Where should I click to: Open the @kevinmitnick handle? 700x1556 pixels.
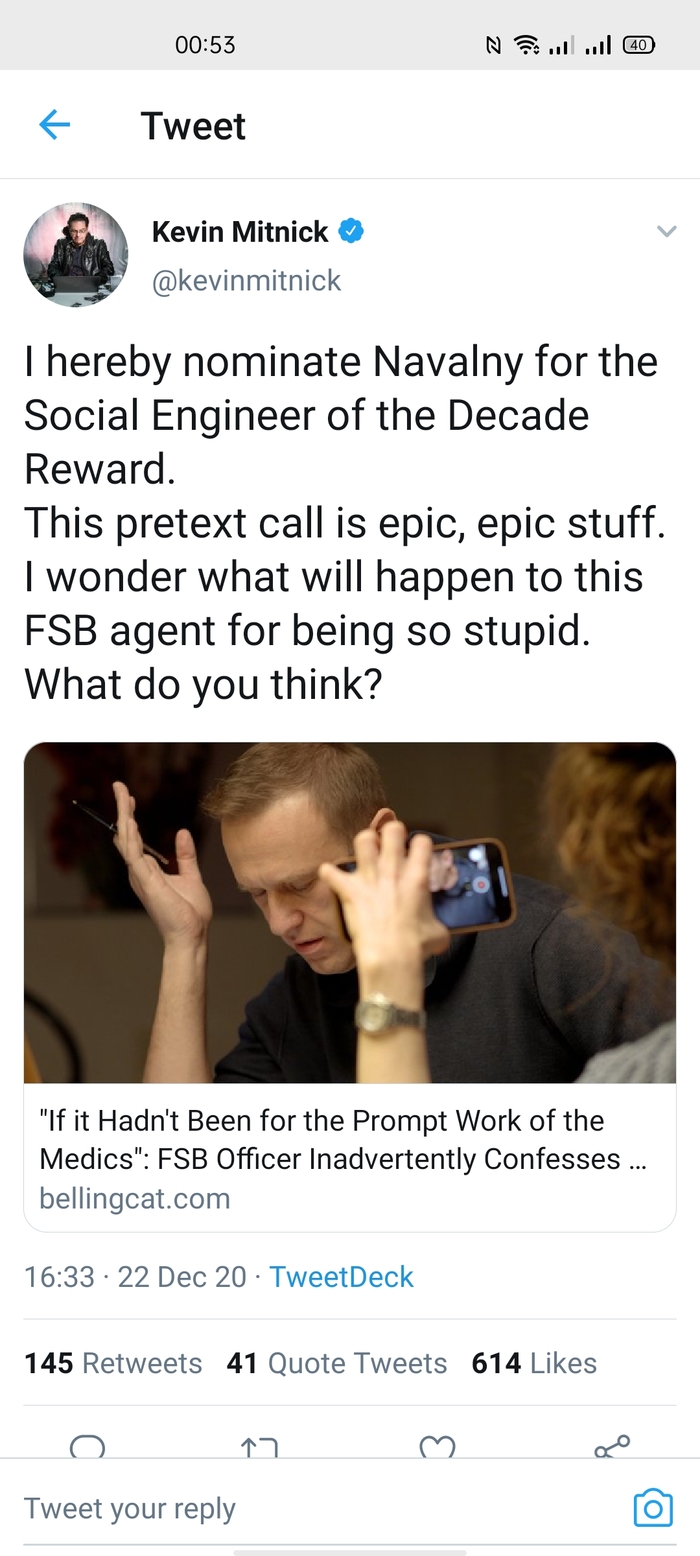[246, 281]
